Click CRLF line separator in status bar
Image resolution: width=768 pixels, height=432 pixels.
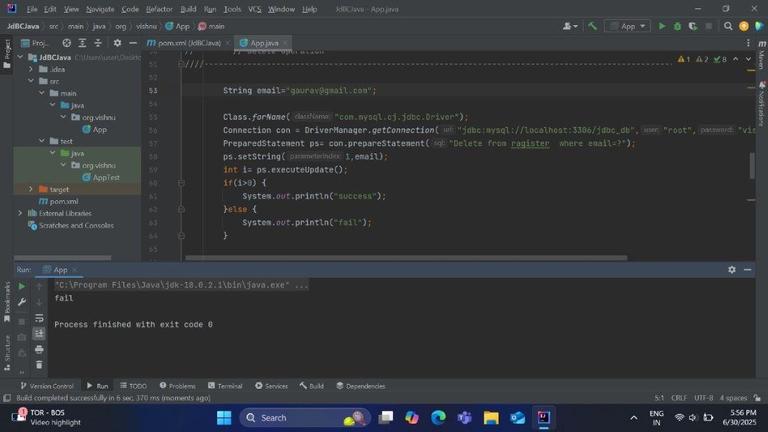pos(679,398)
